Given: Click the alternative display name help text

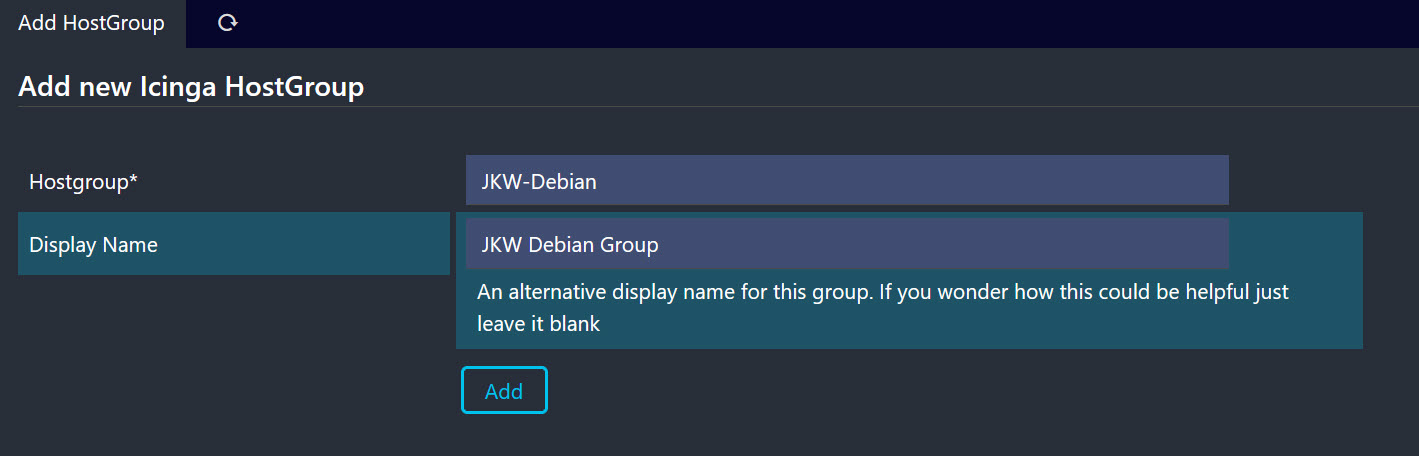Looking at the screenshot, I should (x=882, y=293).
